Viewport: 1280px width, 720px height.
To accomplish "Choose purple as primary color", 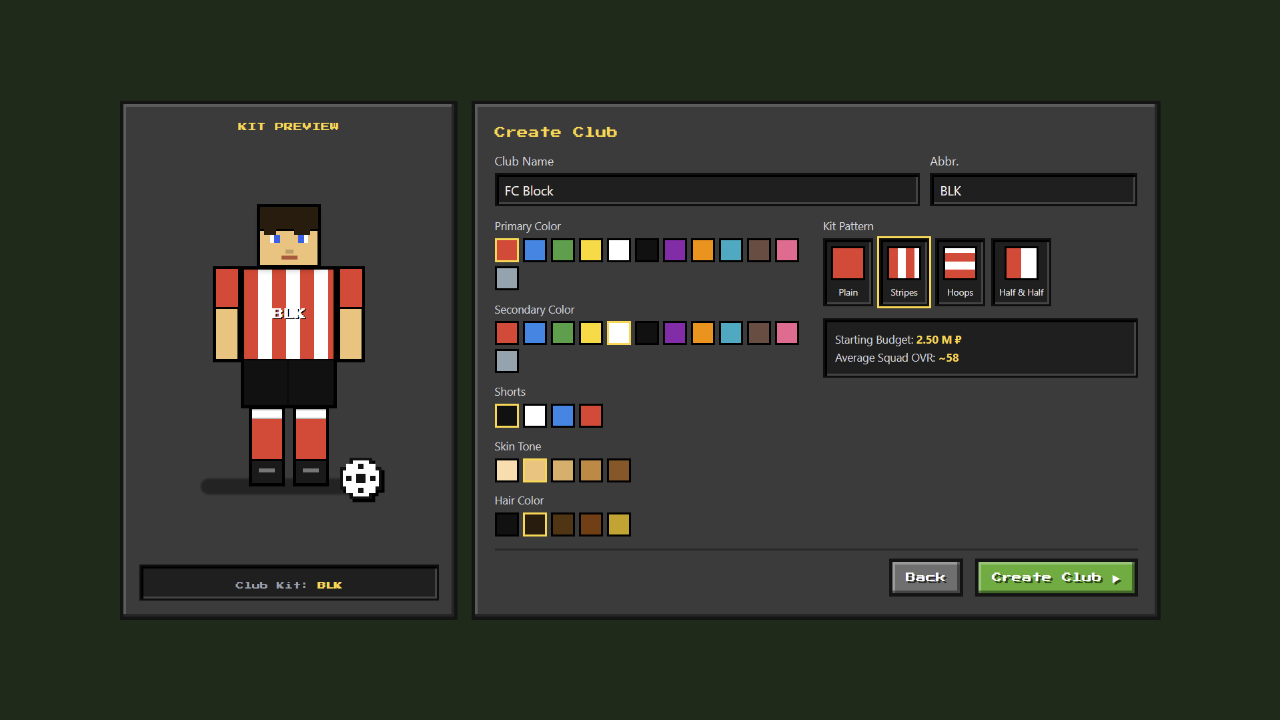I will tap(675, 250).
